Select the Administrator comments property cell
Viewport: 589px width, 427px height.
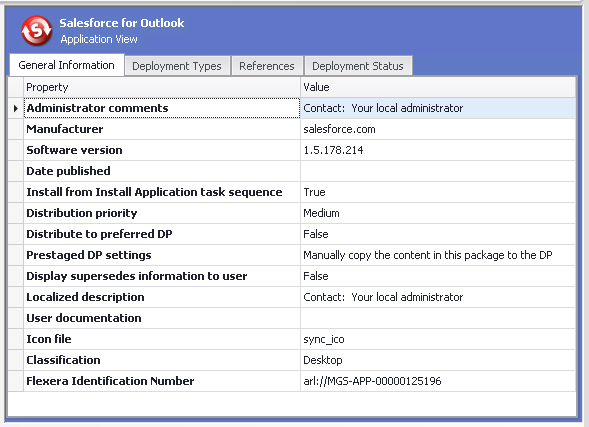[162, 108]
